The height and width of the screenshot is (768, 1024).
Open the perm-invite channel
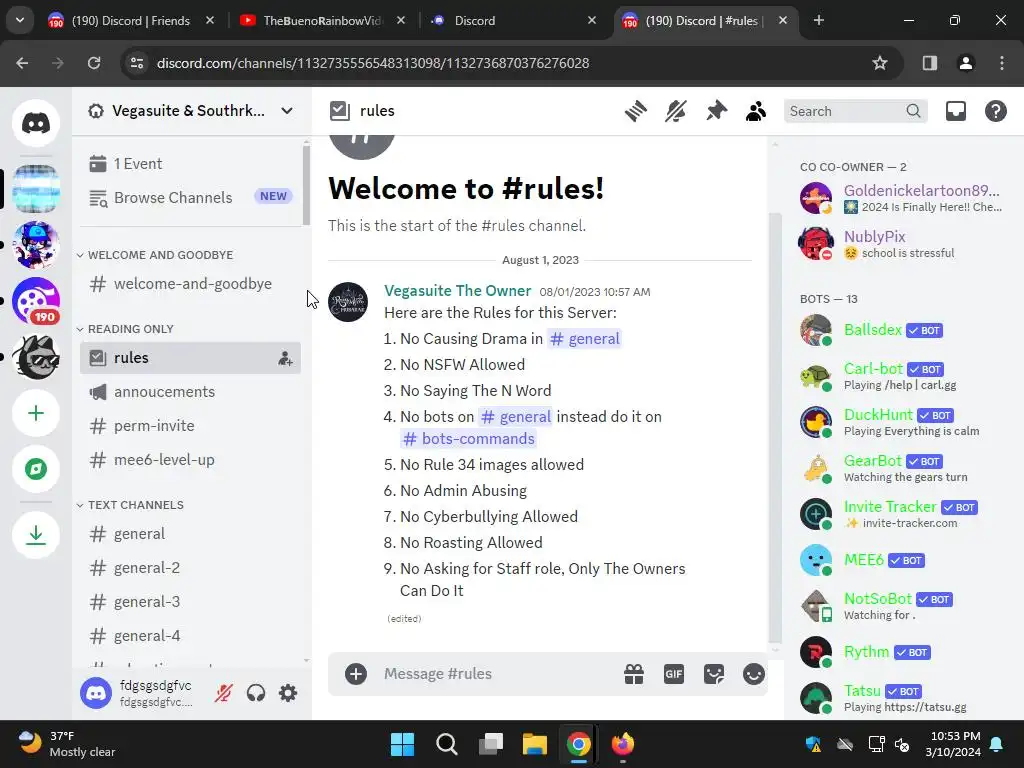tap(191, 426)
